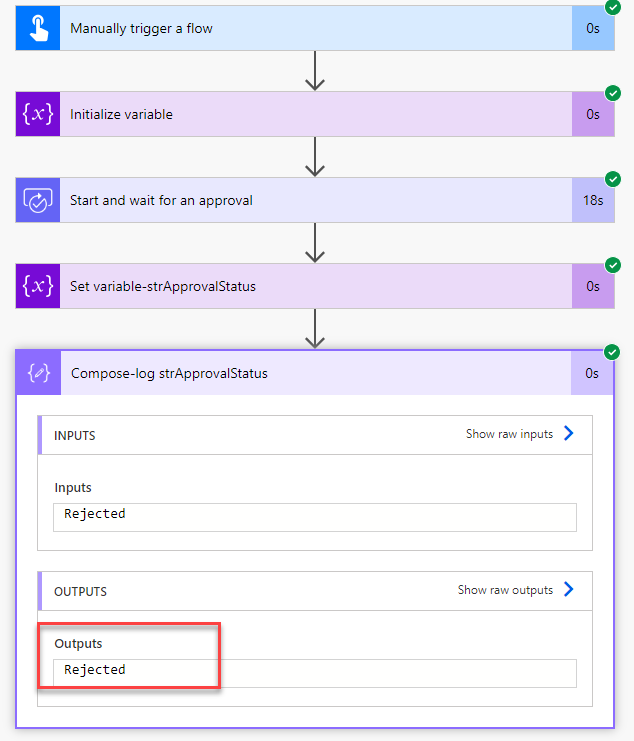Click the manual trigger hand icon
Screen dimensions: 634x741
coord(38,28)
